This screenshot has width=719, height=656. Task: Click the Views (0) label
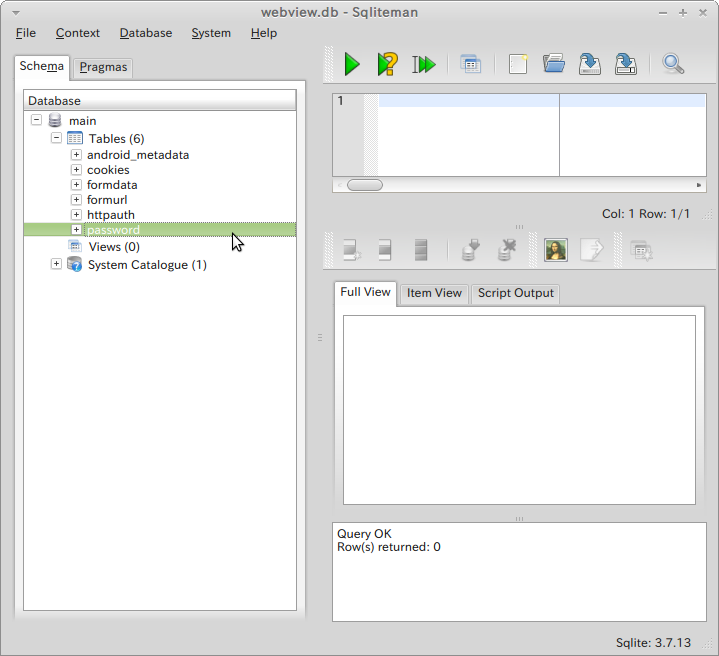coord(114,247)
